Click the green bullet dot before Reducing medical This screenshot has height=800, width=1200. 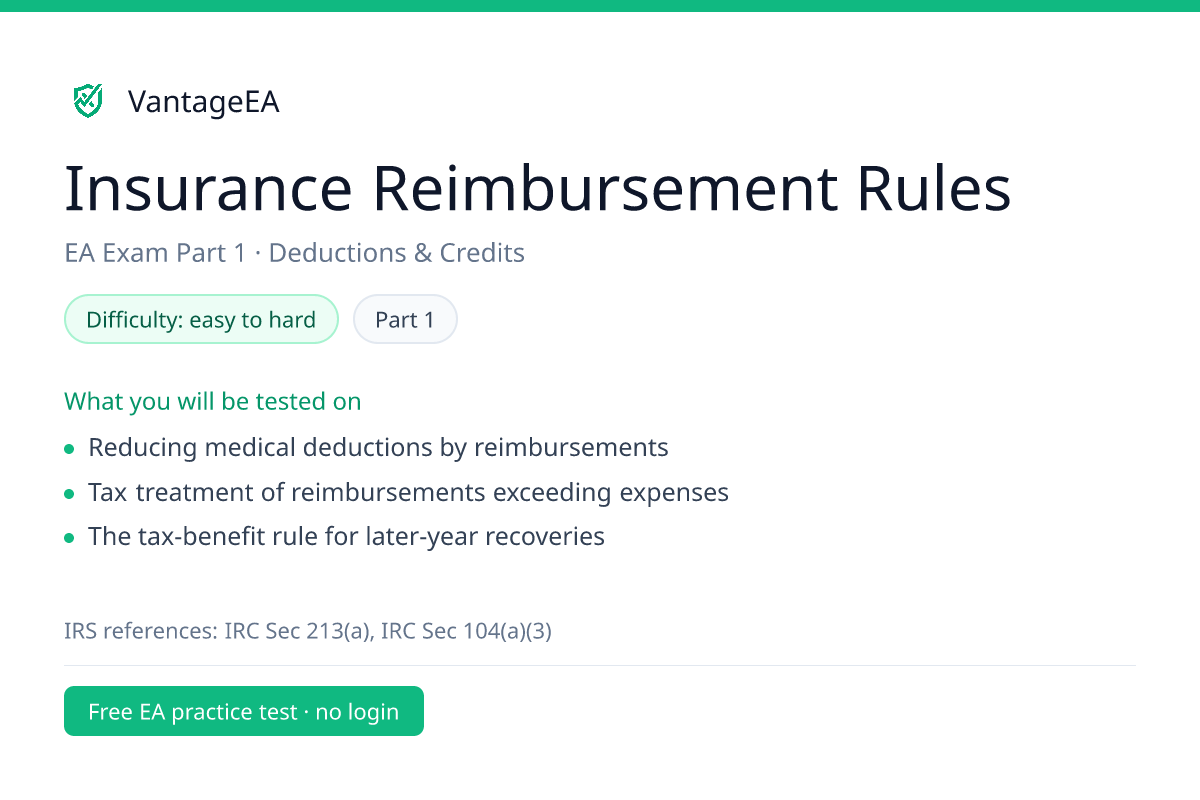tap(69, 449)
